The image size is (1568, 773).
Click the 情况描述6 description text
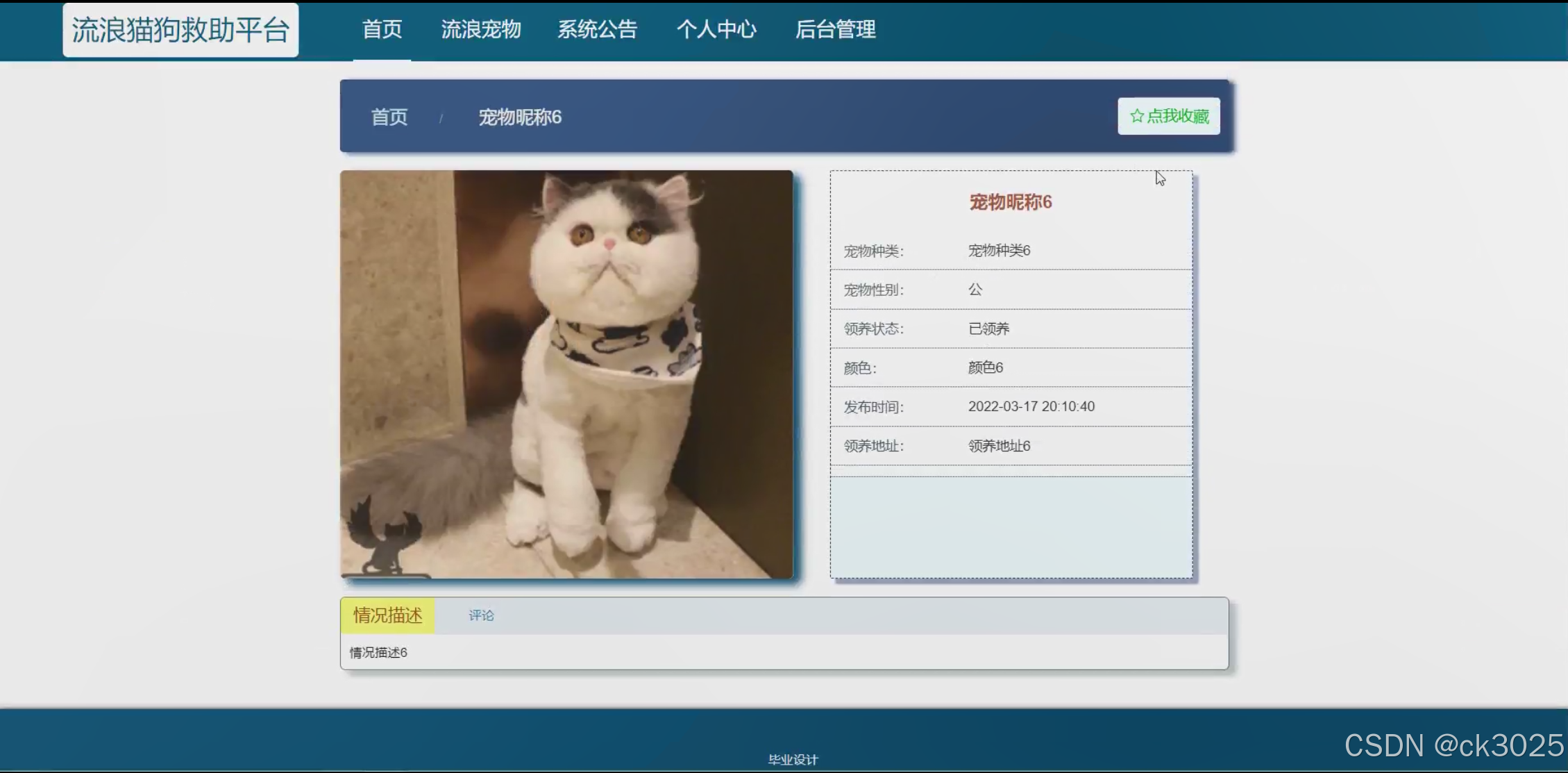pyautogui.click(x=378, y=652)
